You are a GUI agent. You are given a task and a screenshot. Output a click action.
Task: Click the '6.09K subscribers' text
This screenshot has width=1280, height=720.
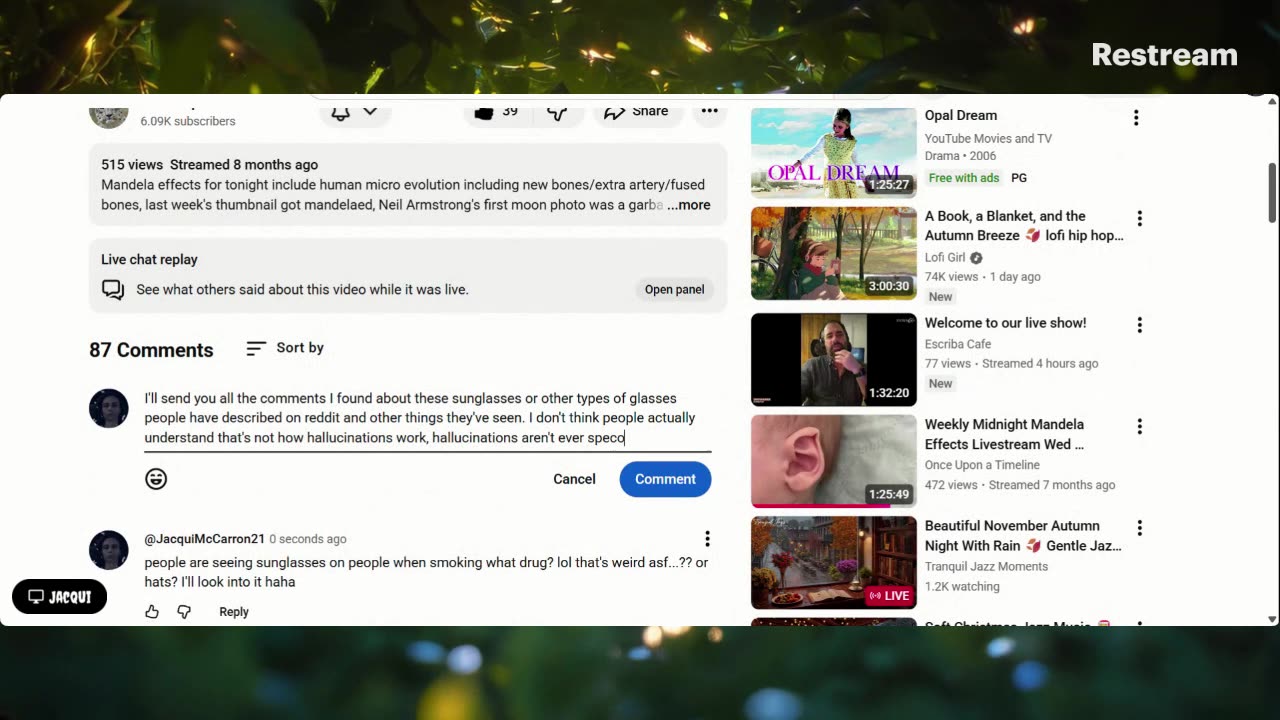(x=188, y=121)
